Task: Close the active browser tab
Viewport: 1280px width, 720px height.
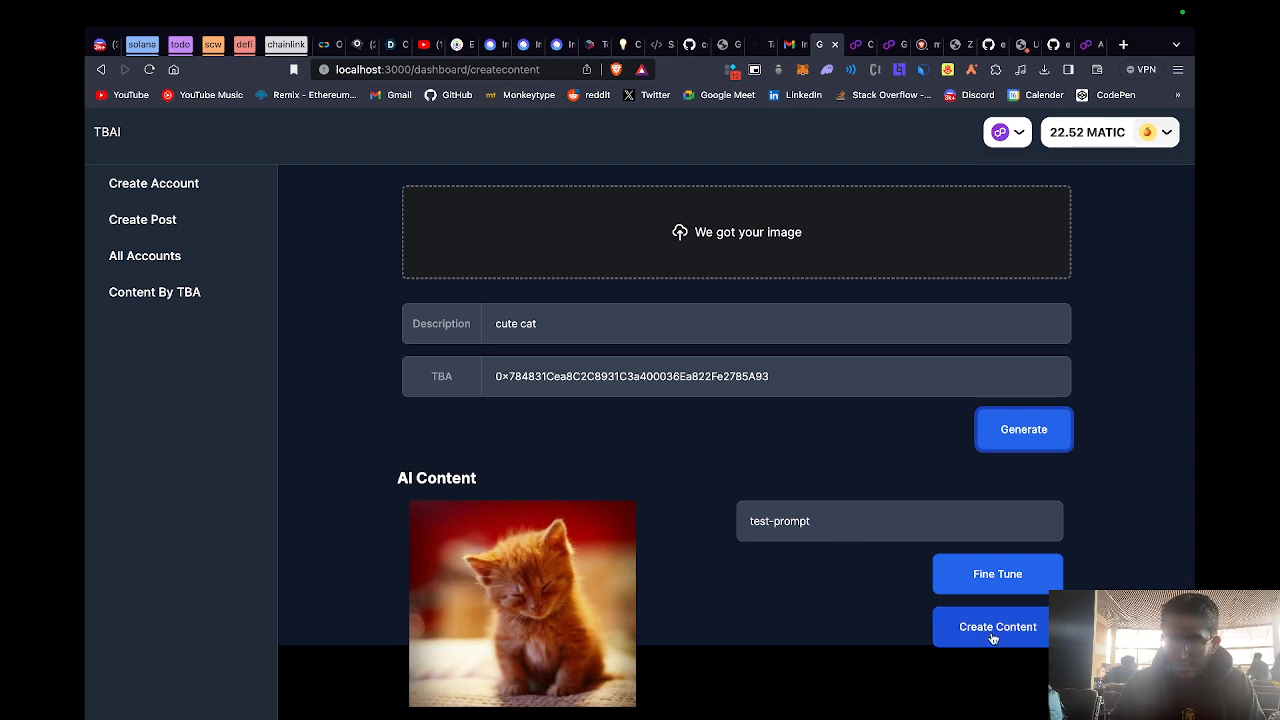Action: click(835, 44)
